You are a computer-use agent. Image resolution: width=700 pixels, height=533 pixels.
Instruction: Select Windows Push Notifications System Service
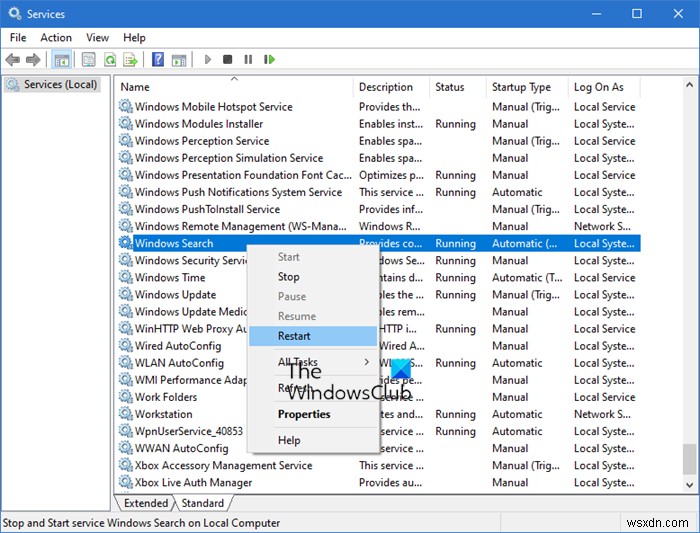click(379, 192)
